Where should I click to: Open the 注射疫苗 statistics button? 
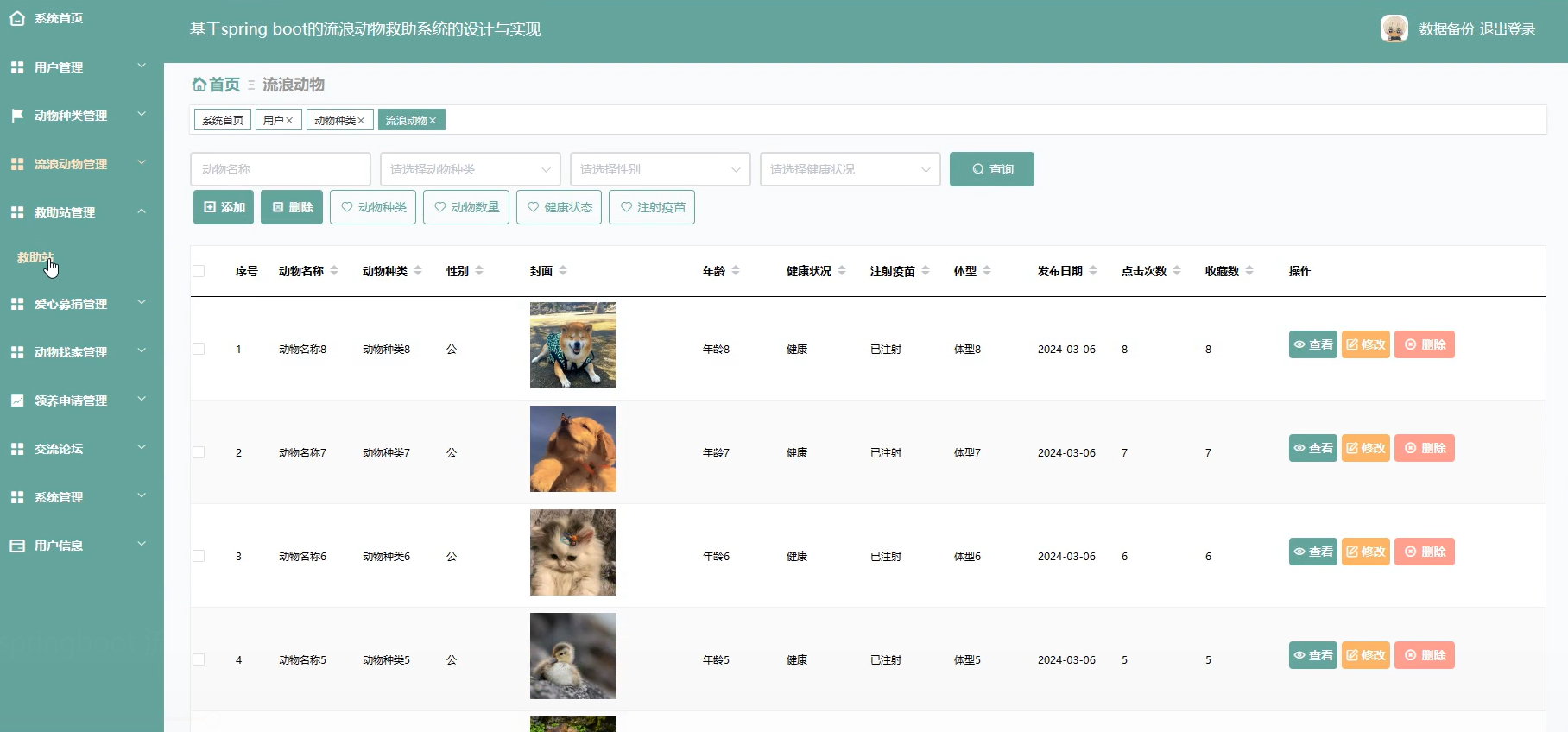pyautogui.click(x=652, y=207)
